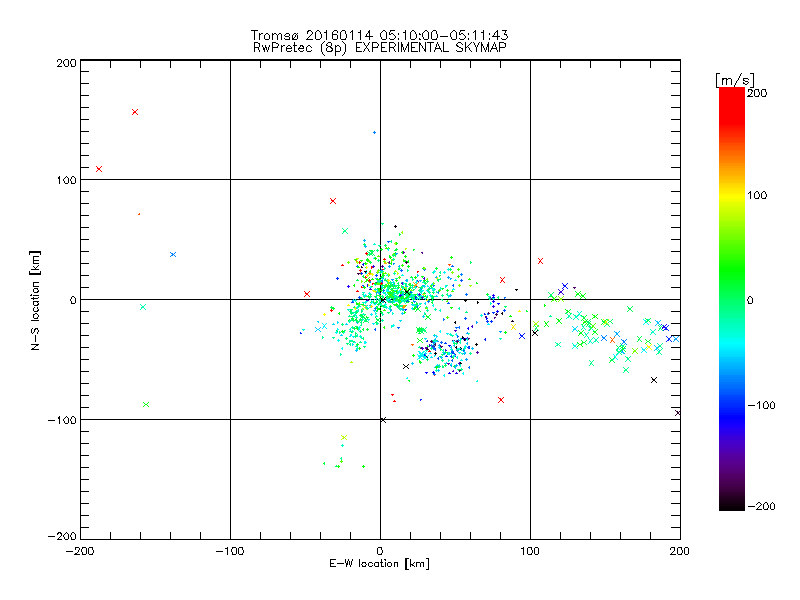Click the N-S axis tick label '-100'
The height and width of the screenshot is (600, 800).
tap(62, 420)
